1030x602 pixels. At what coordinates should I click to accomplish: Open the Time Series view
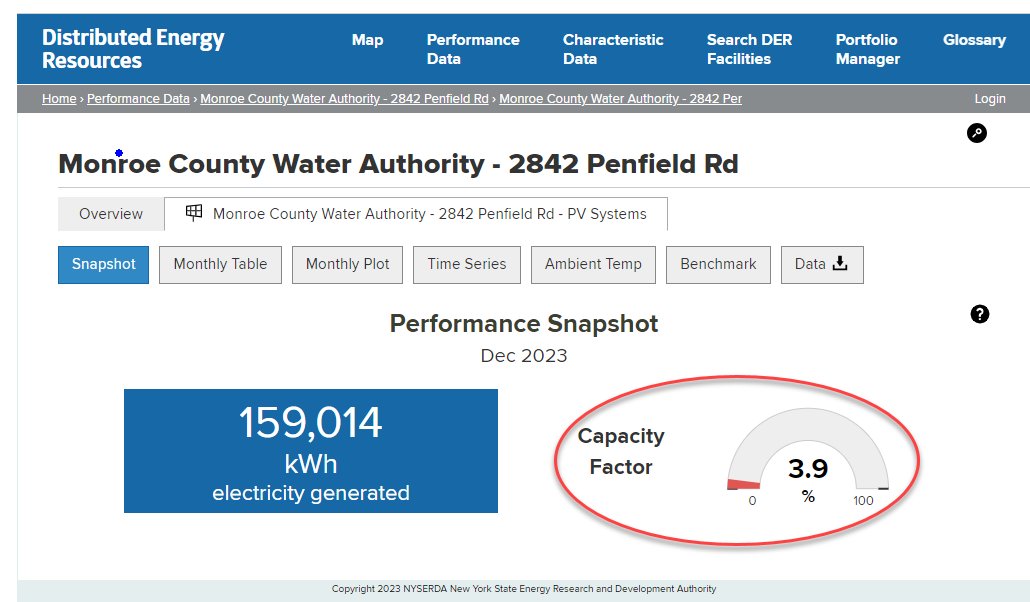(x=467, y=264)
